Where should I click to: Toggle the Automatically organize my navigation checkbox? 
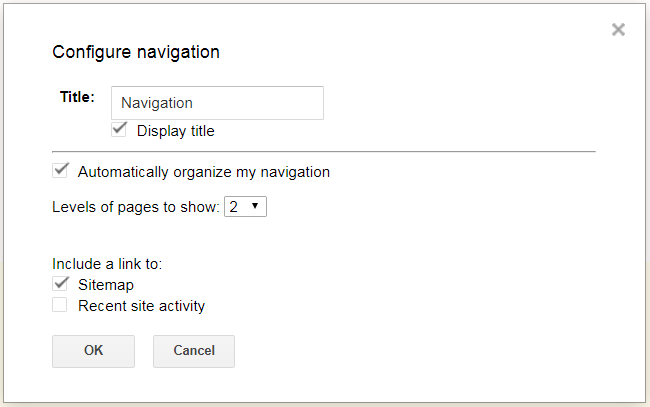coord(60,170)
